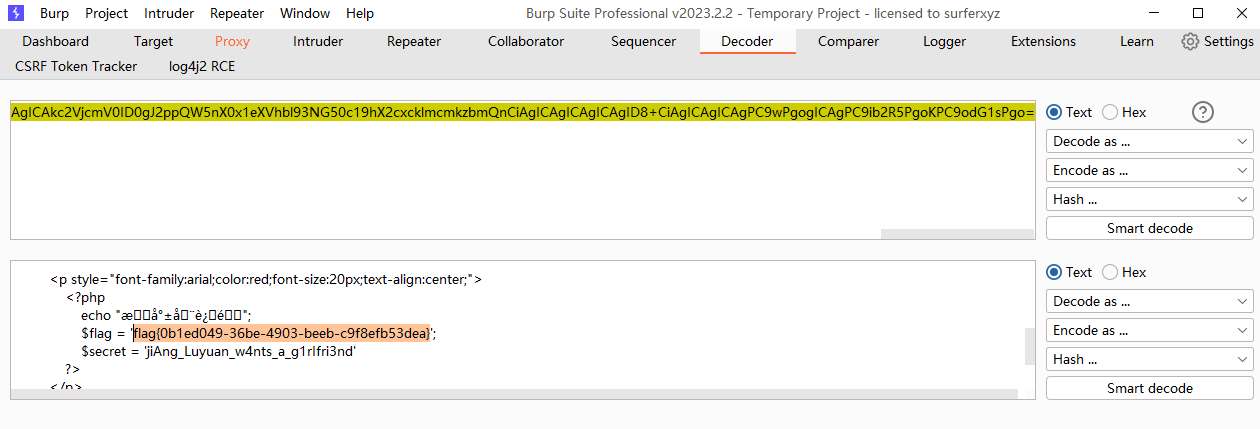Maximize the Burp Suite window
Screen dimensions: 1260x429
1198,13
